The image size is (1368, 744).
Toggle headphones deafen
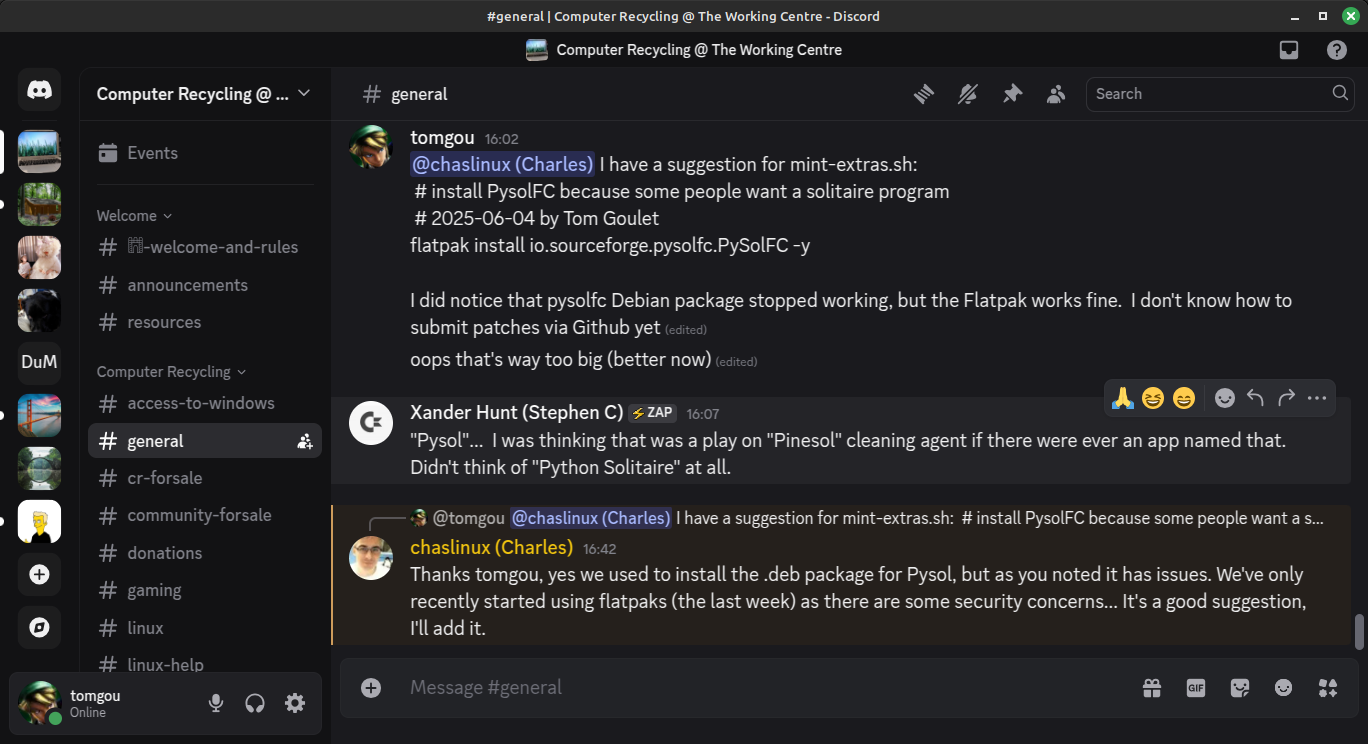coord(255,703)
